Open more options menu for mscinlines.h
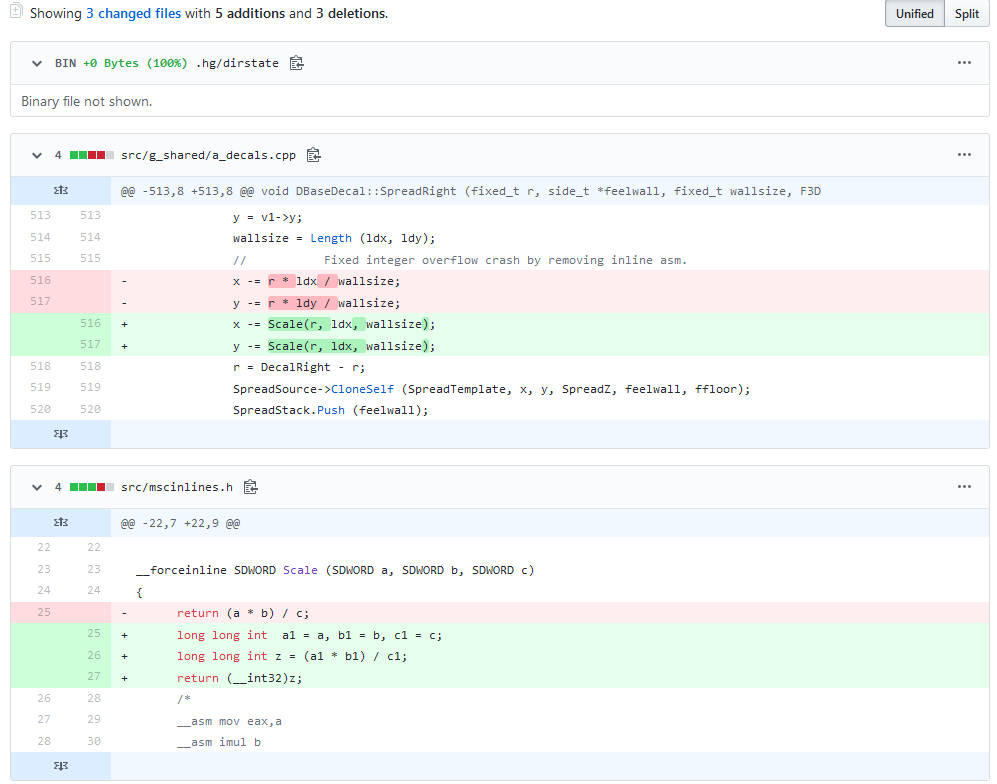The width and height of the screenshot is (997, 784). pos(964,487)
